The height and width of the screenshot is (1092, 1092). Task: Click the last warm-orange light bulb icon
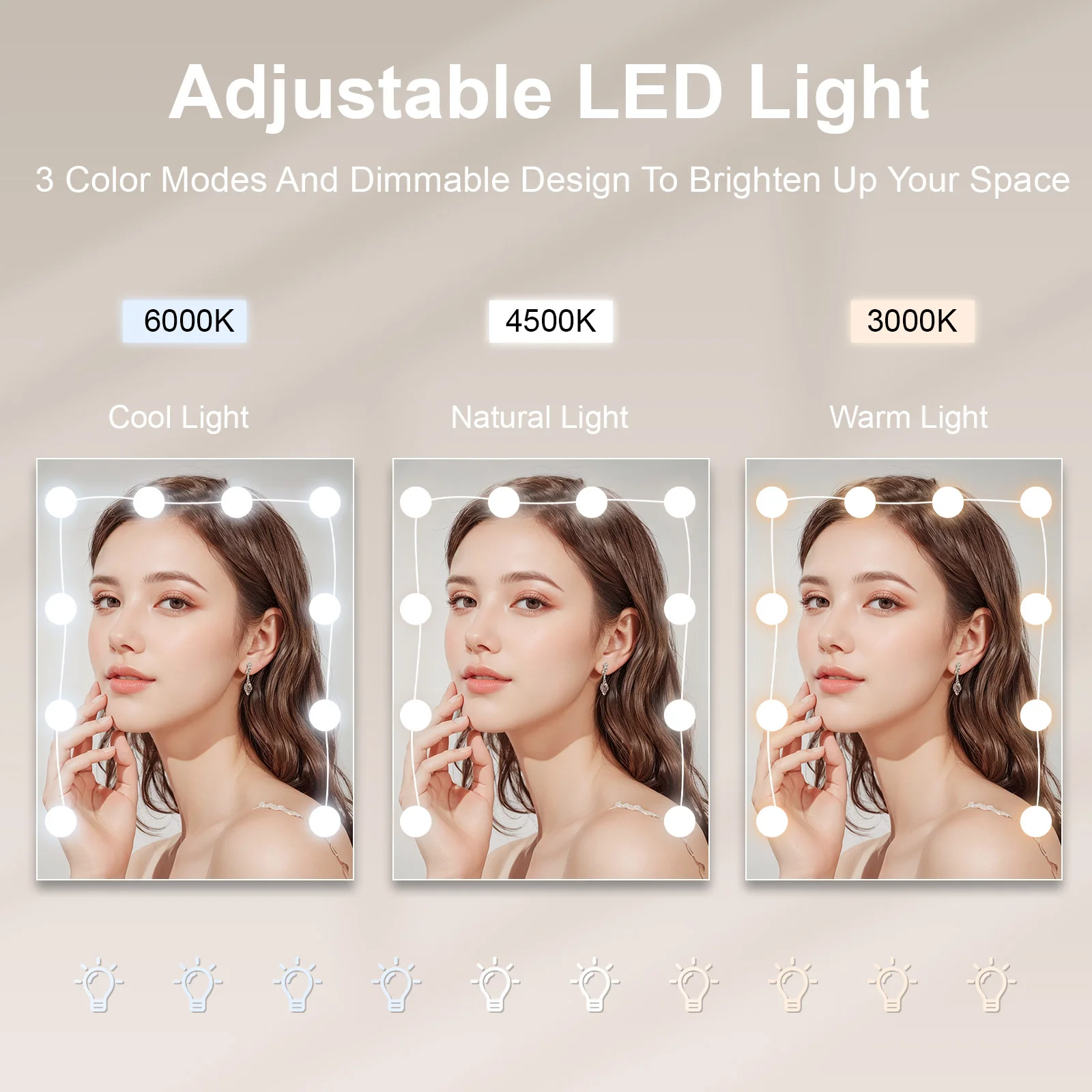(x=992, y=984)
